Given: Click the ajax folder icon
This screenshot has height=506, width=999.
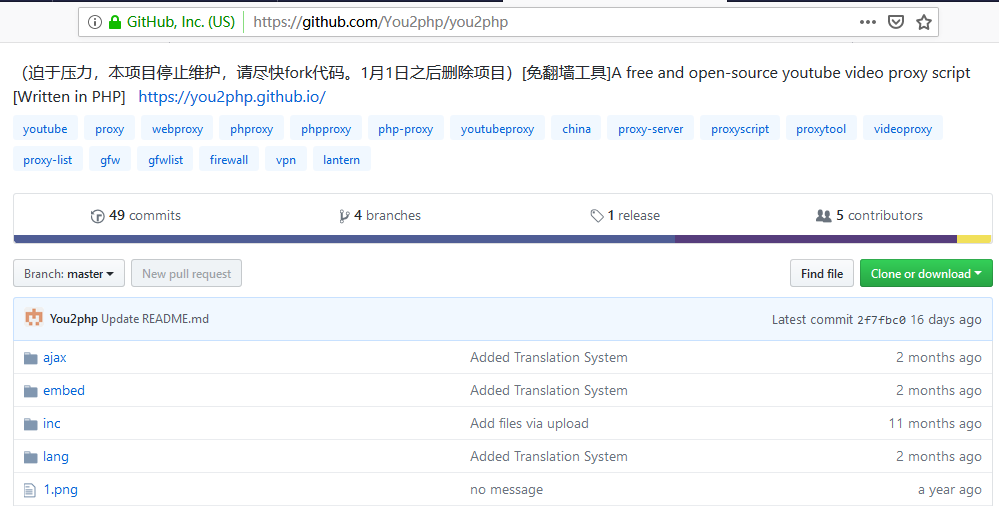Looking at the screenshot, I should (31, 358).
